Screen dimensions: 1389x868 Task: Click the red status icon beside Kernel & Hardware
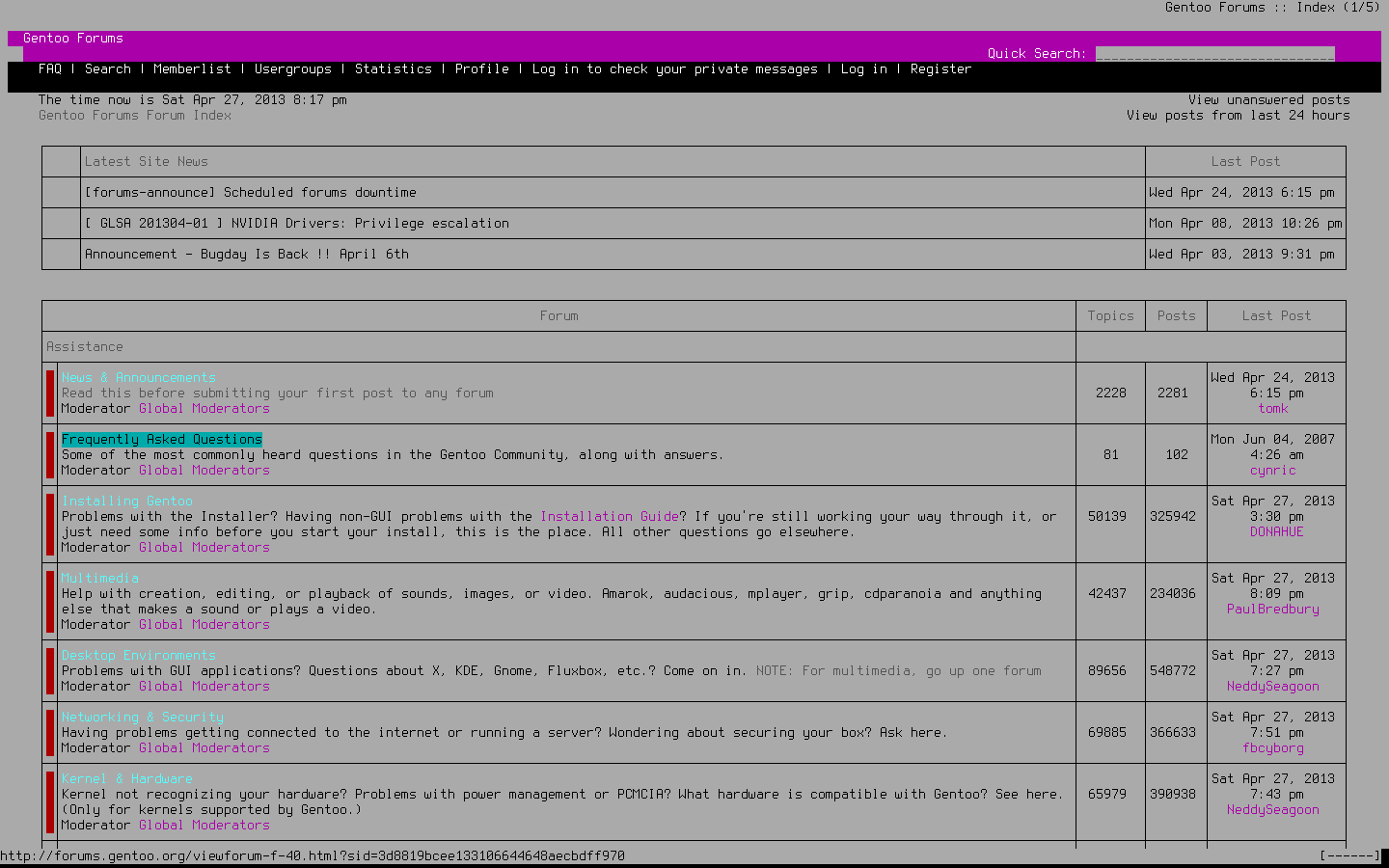tap(50, 801)
